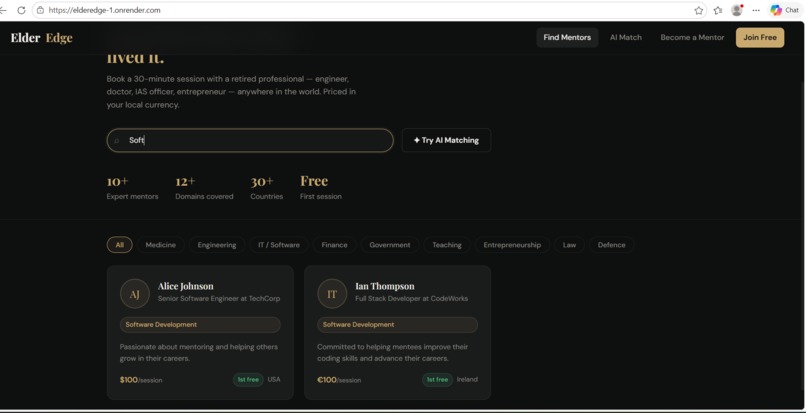Filter mentors by Law
This screenshot has width=806, height=413.
(569, 245)
